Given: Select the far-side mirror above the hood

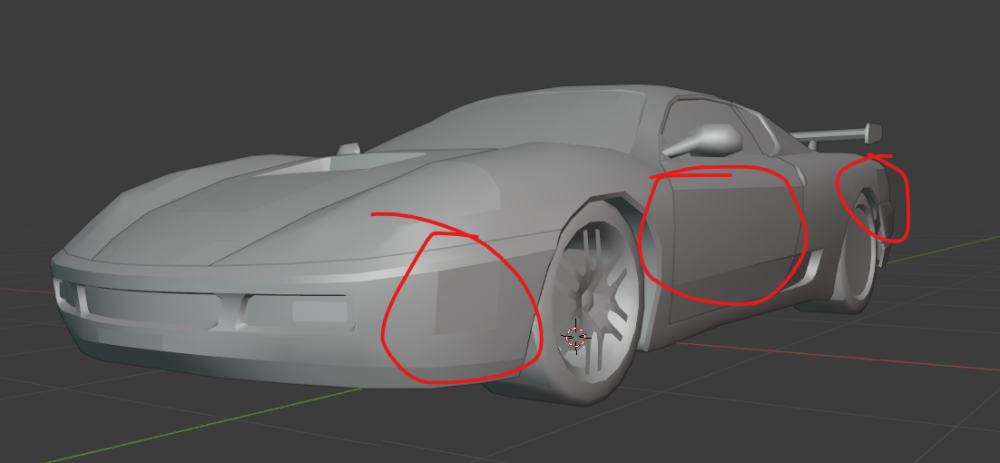Looking at the screenshot, I should [x=347, y=149].
